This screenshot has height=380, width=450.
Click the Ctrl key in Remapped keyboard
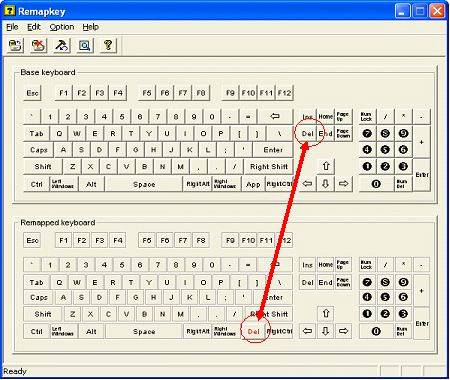(37, 331)
